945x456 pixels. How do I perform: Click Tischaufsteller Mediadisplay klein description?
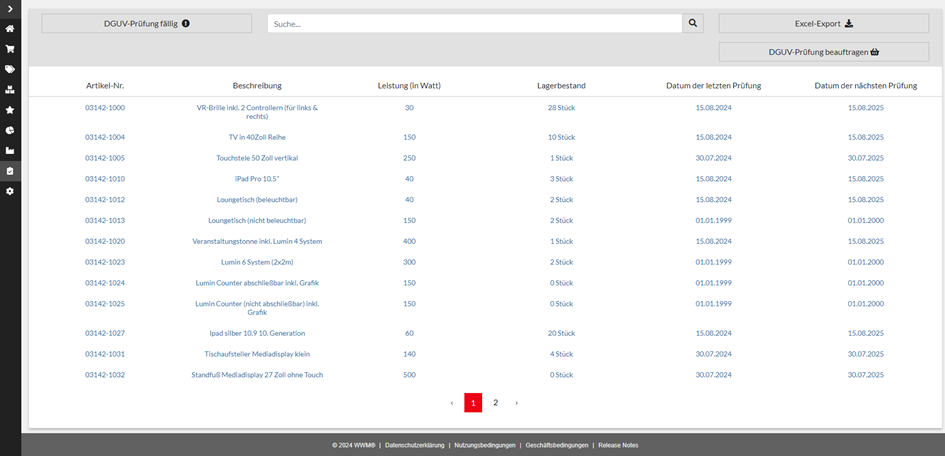[257, 354]
